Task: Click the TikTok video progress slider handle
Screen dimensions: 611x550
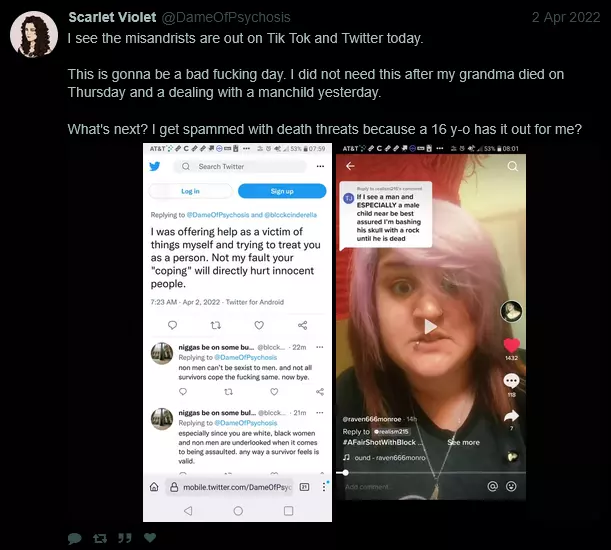Action: [345, 473]
